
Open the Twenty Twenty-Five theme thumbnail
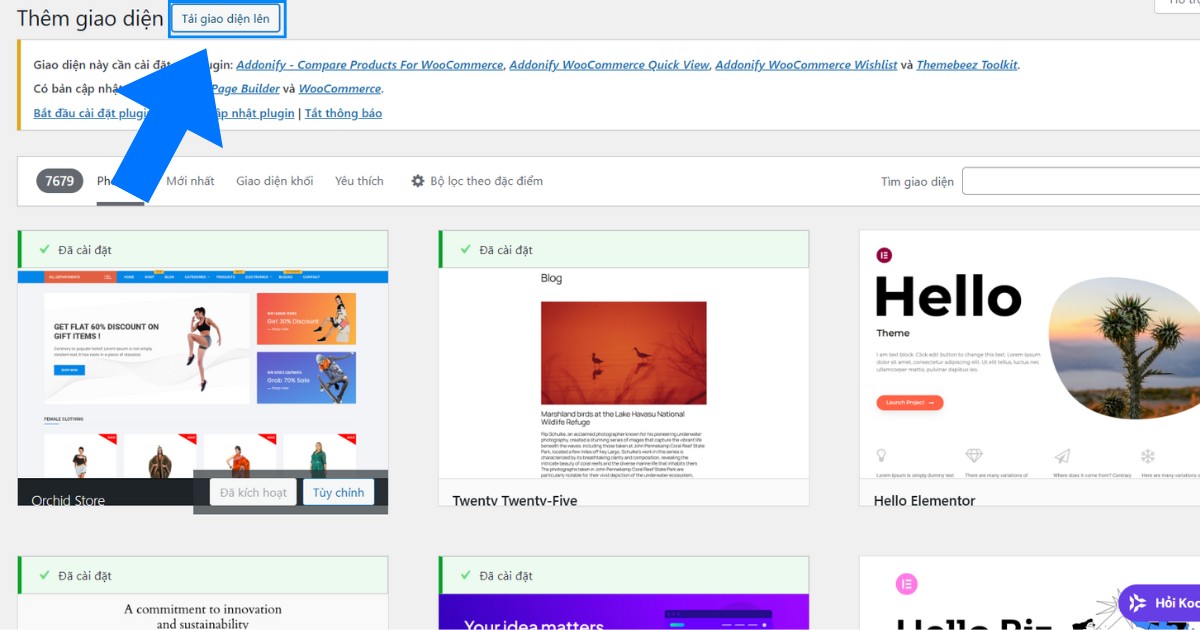click(623, 372)
